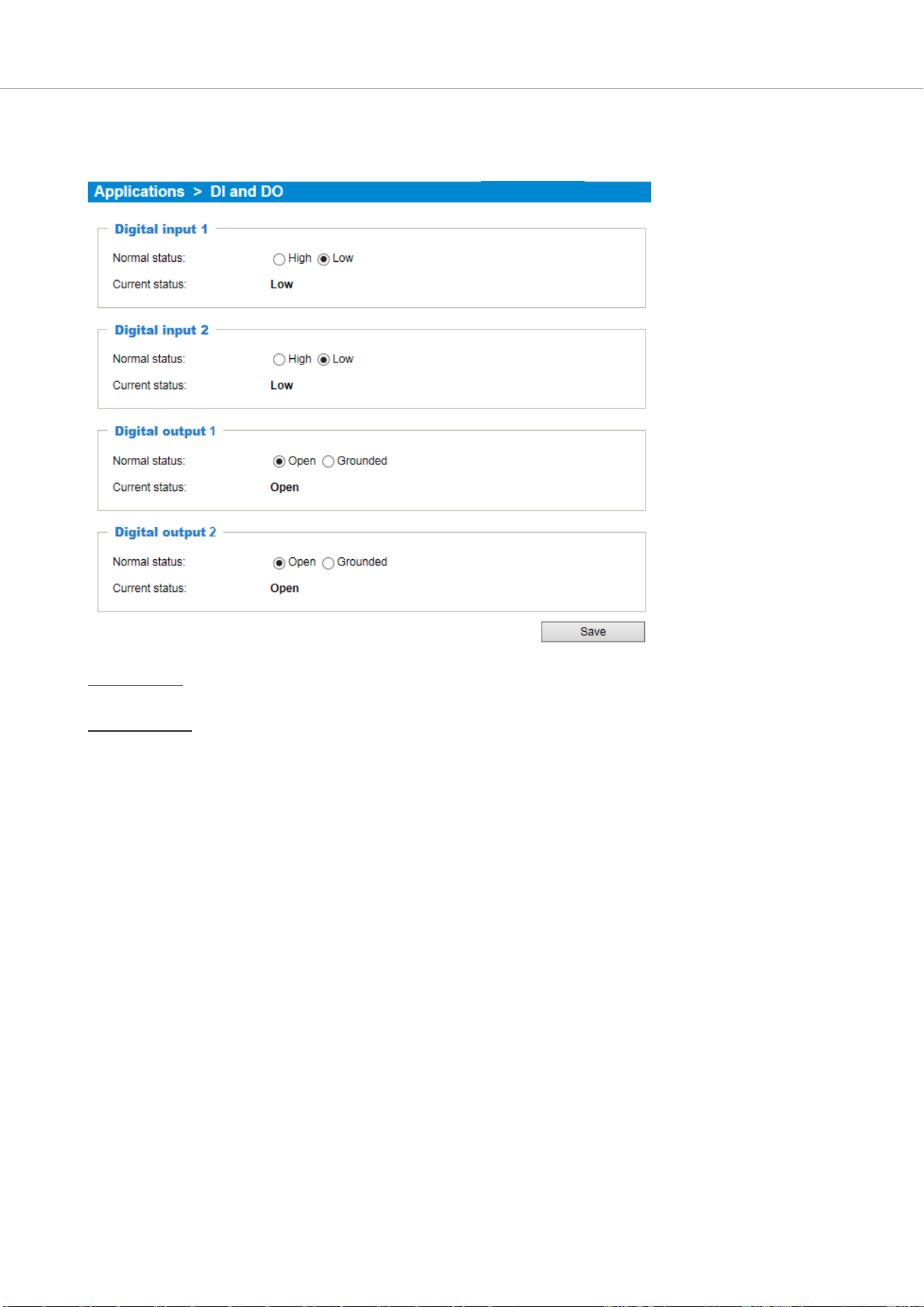Click the Applications breadcrumb in header
This screenshot has width=924, height=1307.
click(140, 191)
